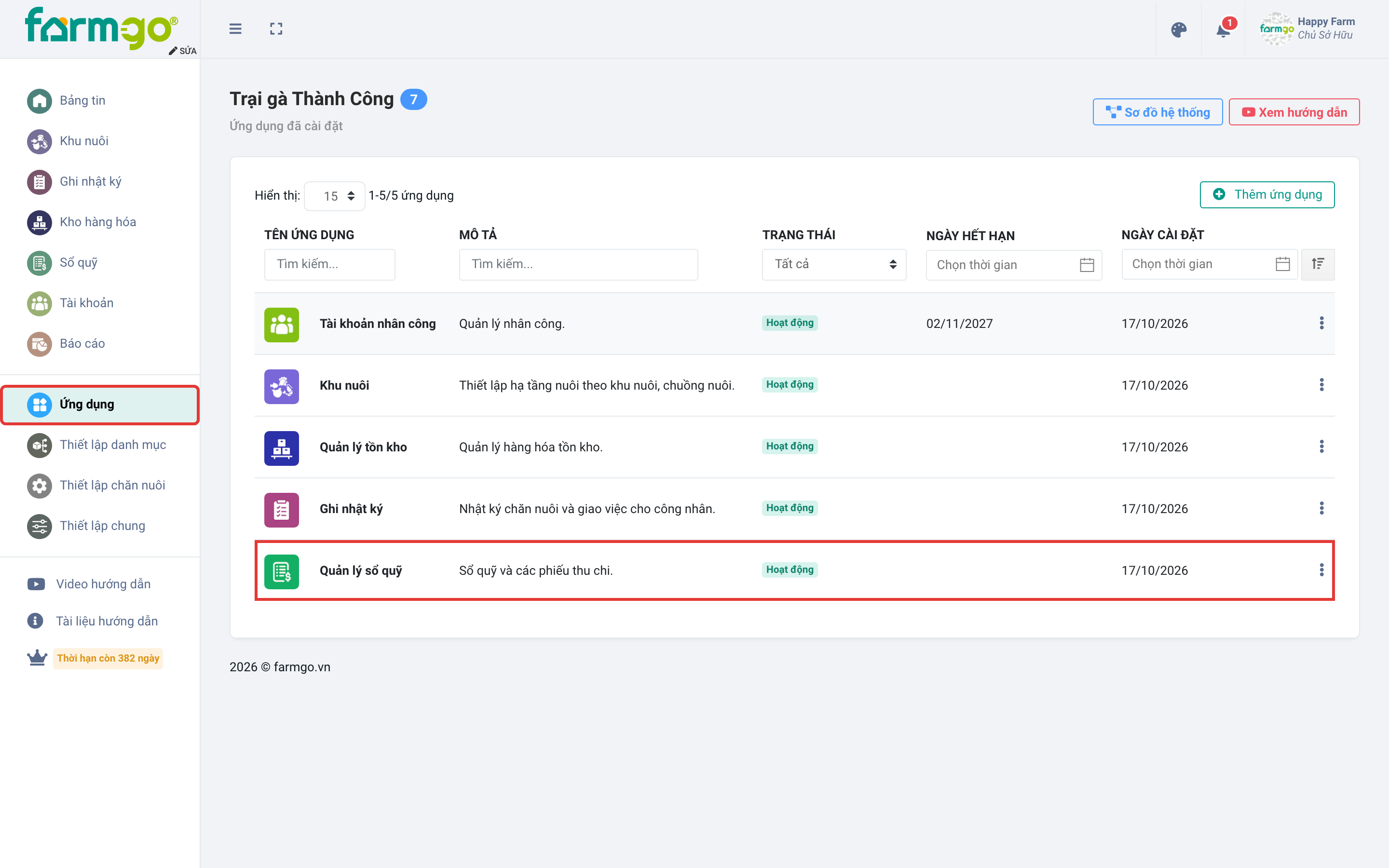Open Tài liệu hướng dẫn link
This screenshot has height=868, width=1389.
93,621
